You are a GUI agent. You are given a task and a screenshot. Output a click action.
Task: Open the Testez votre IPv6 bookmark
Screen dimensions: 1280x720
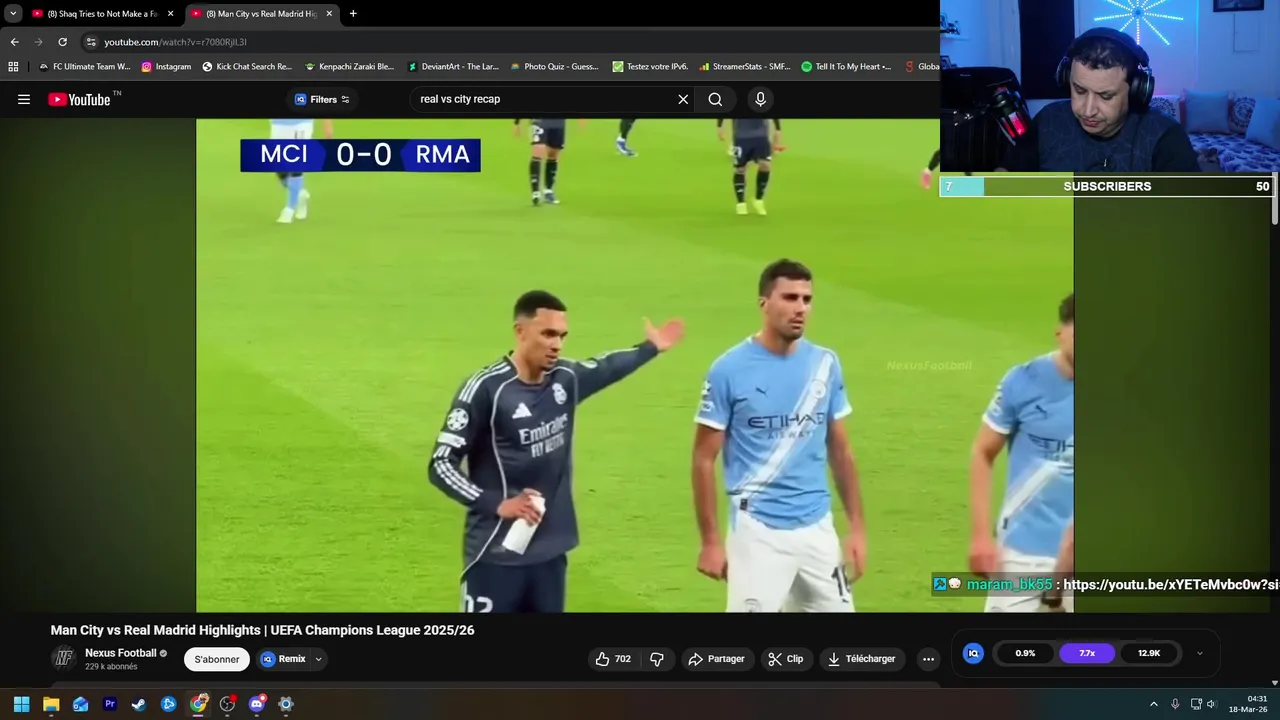tap(650, 67)
